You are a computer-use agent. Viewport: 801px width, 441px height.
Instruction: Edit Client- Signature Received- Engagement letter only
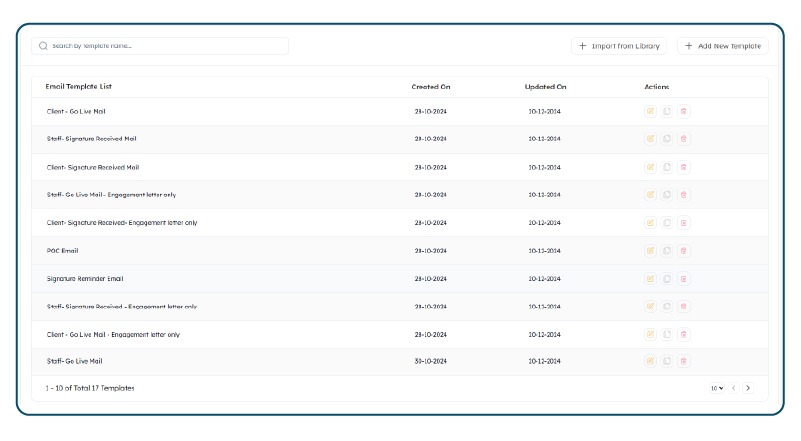click(650, 223)
